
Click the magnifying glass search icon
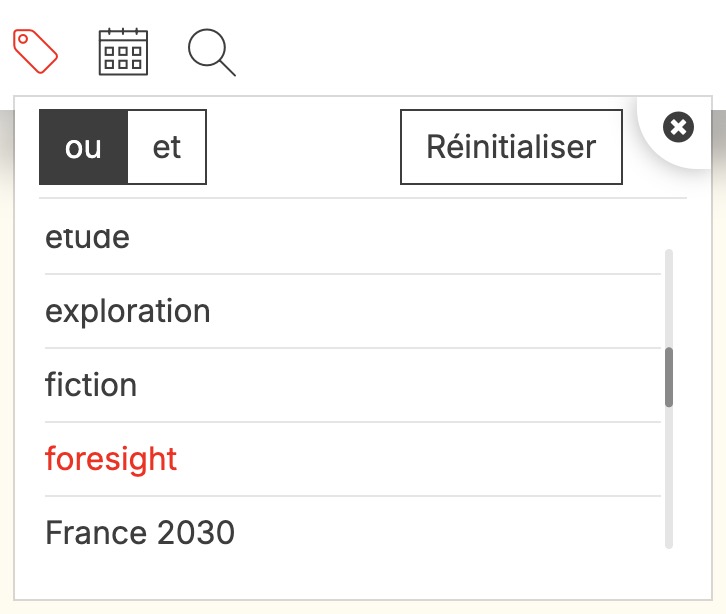(x=211, y=52)
